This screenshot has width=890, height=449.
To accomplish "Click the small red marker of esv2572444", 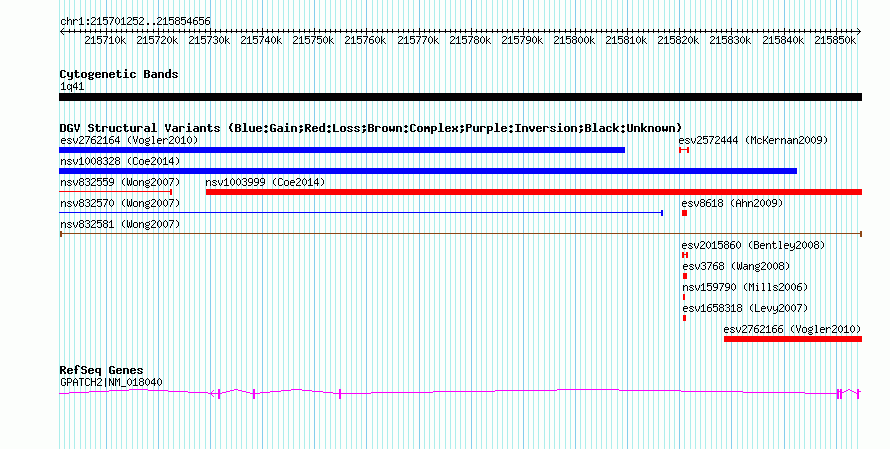I will pos(684,150).
